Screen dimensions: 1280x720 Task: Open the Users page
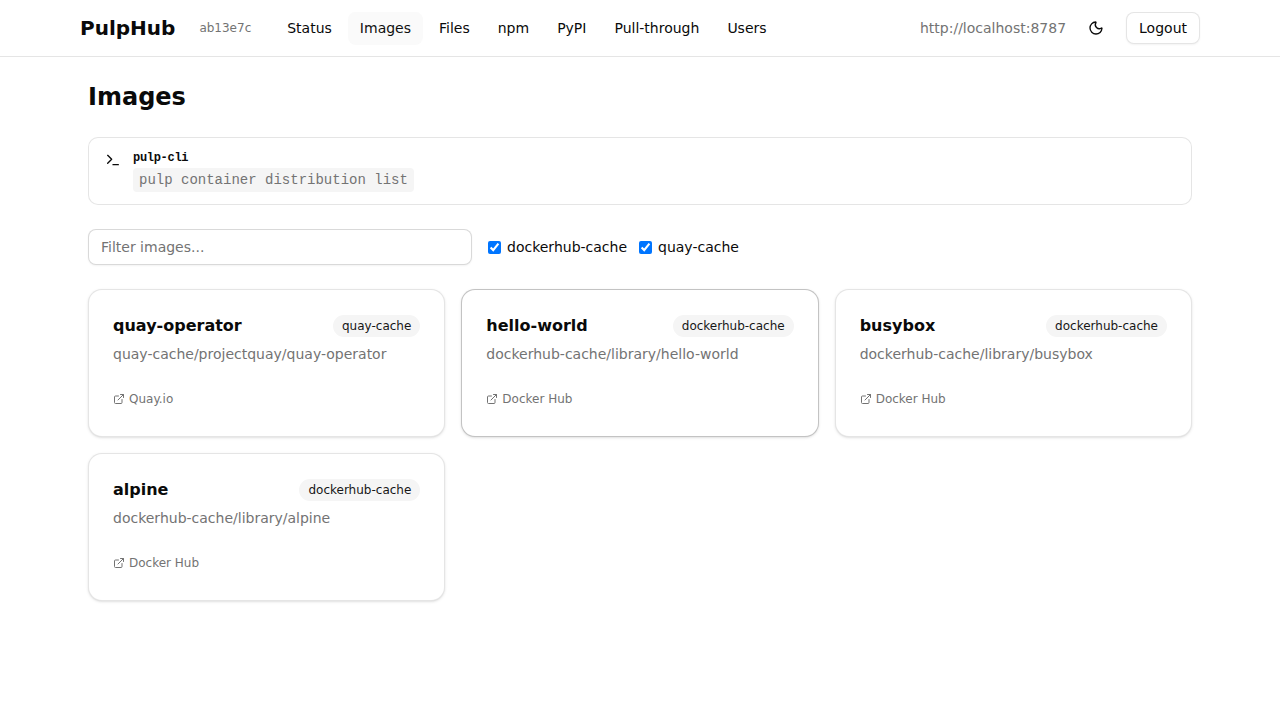point(747,28)
